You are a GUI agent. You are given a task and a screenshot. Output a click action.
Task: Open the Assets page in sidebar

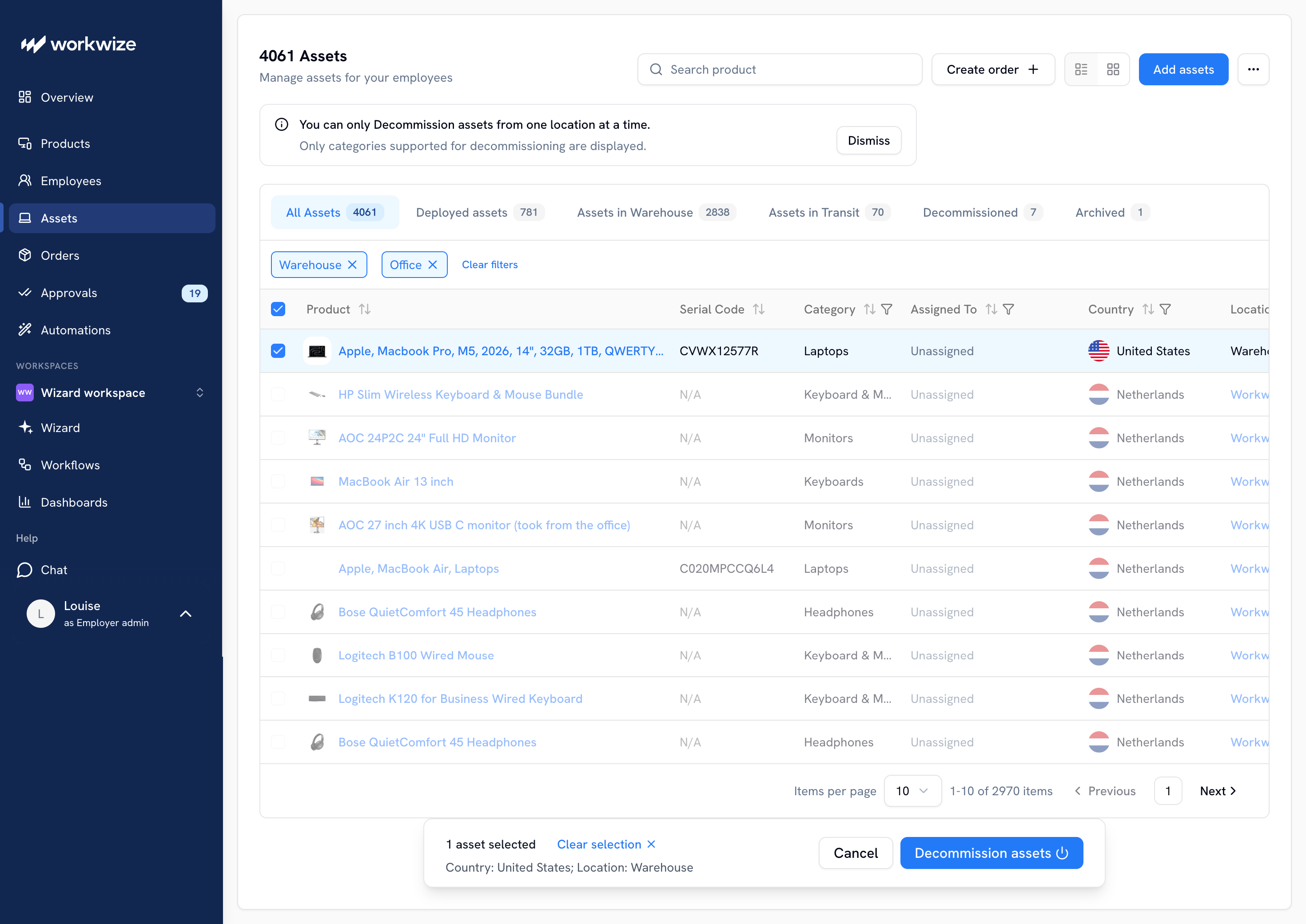coord(112,218)
